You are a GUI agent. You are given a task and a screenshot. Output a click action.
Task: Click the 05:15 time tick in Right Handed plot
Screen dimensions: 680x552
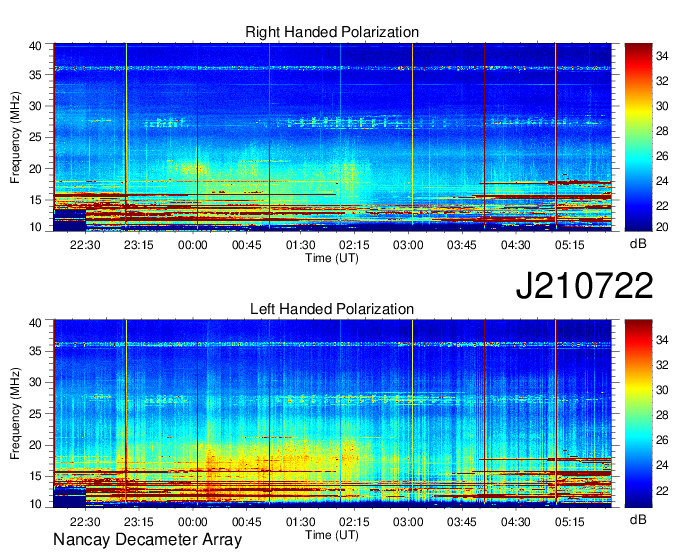pyautogui.click(x=569, y=245)
